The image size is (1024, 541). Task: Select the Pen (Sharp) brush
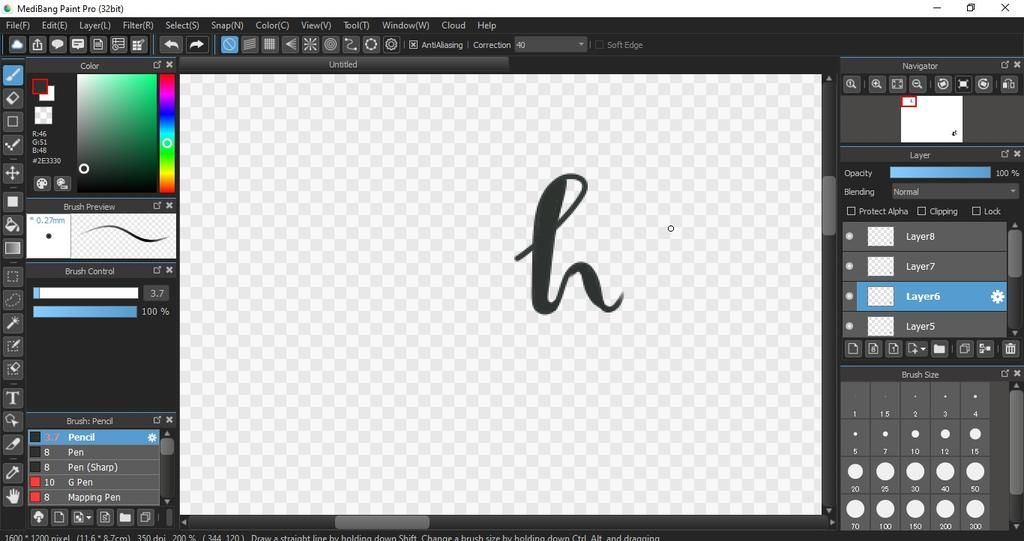click(93, 467)
